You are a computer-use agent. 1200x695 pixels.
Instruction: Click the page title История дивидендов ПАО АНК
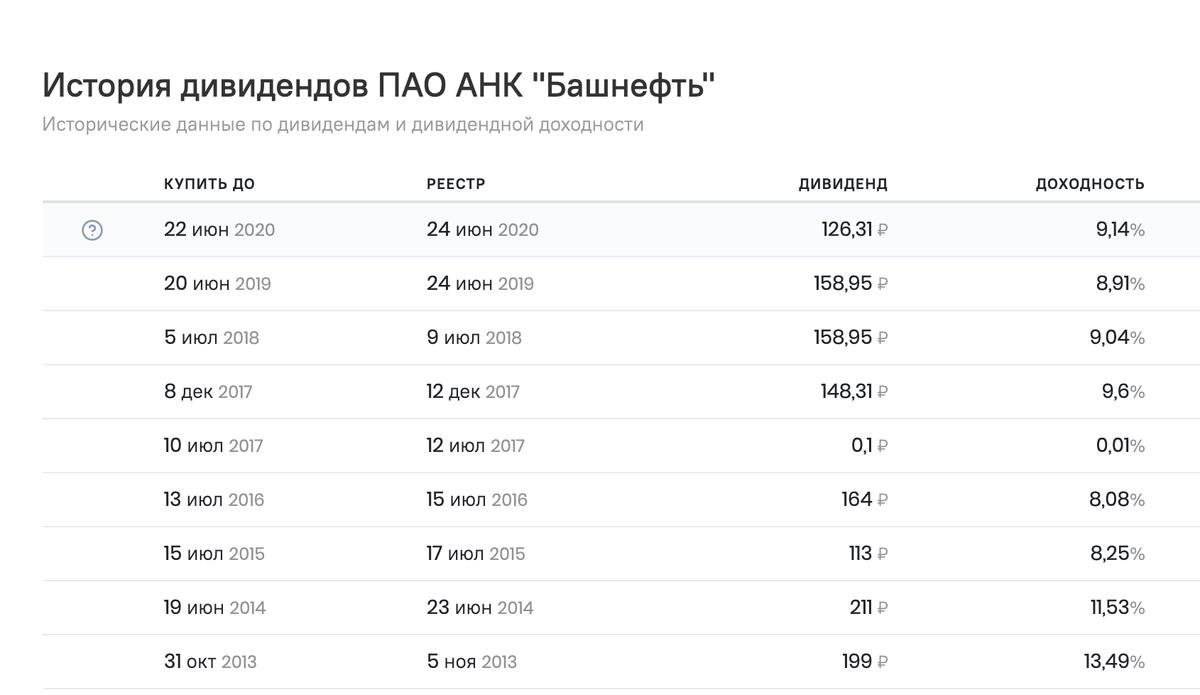[x=378, y=86]
